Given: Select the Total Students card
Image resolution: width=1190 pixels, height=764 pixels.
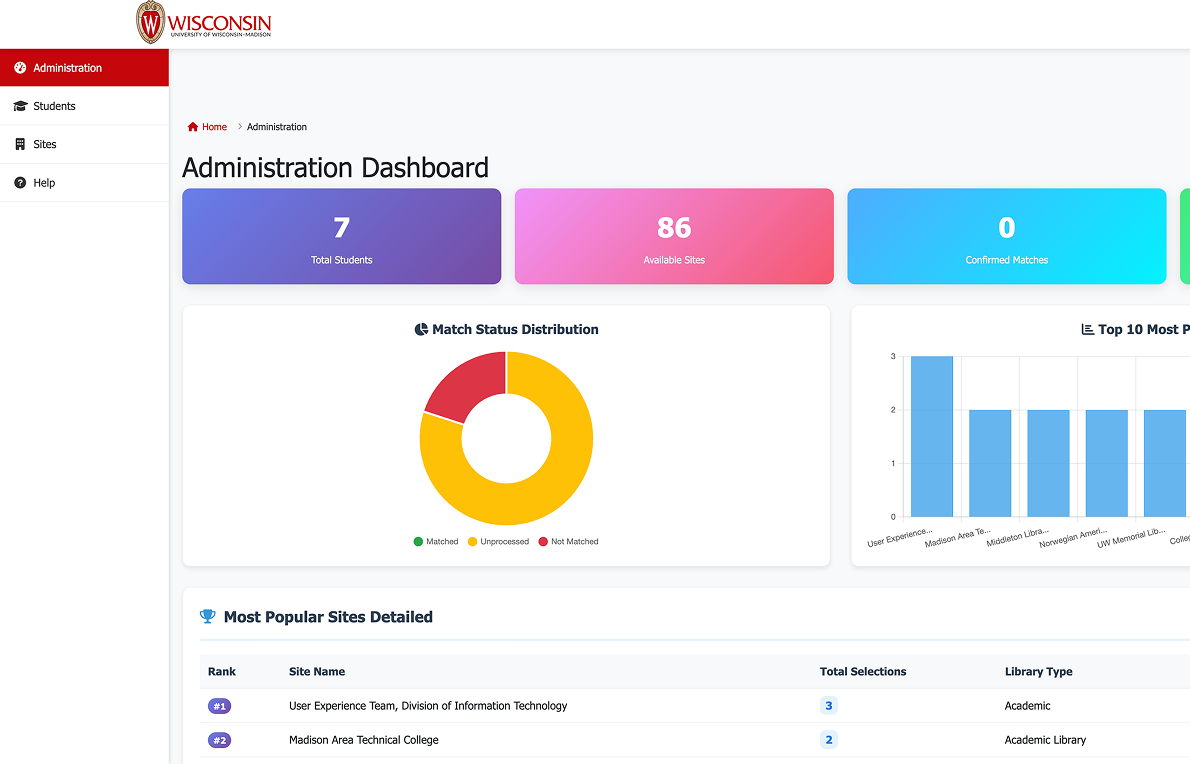Looking at the screenshot, I should (x=342, y=236).
